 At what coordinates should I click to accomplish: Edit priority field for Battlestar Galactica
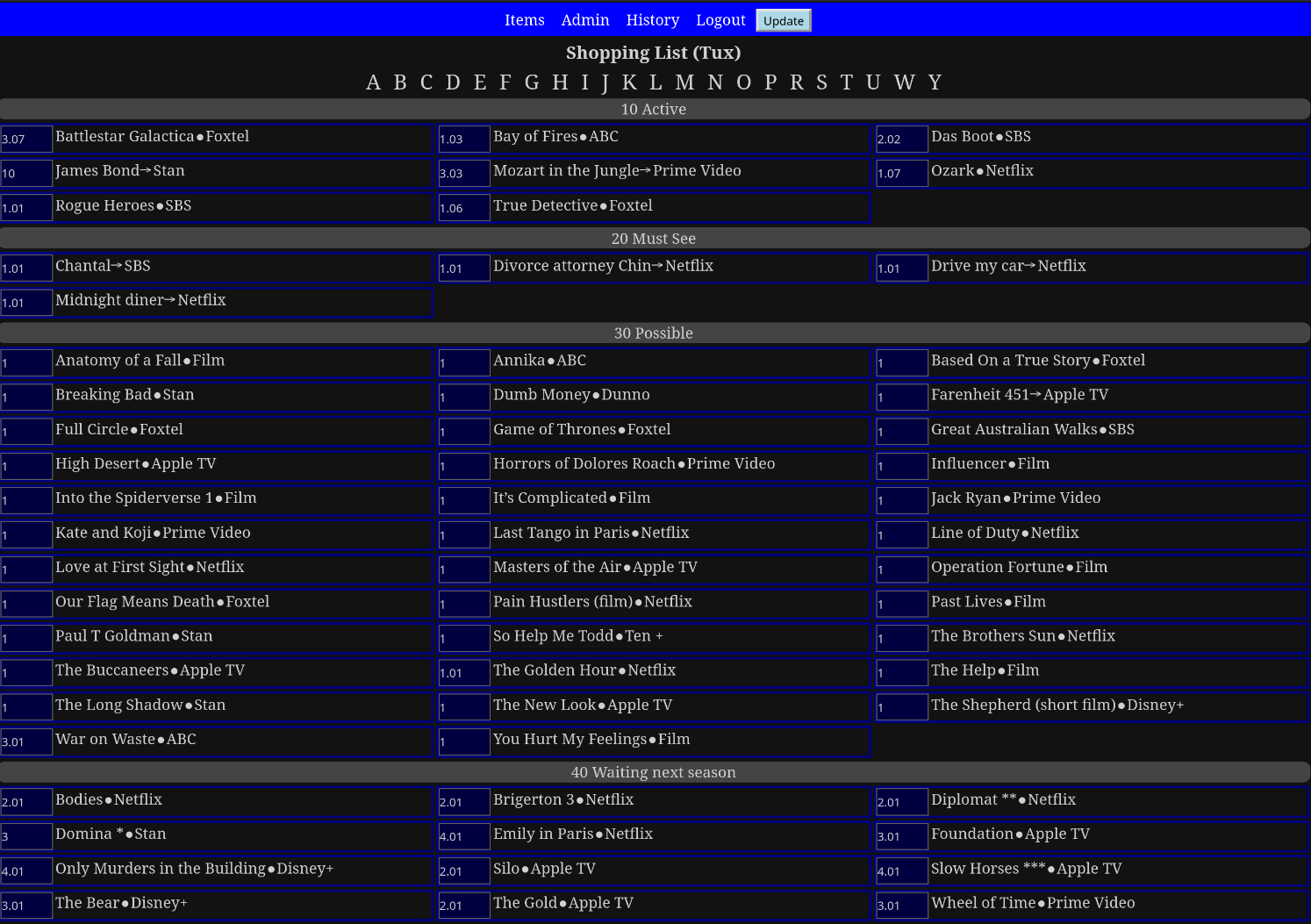tap(26, 139)
